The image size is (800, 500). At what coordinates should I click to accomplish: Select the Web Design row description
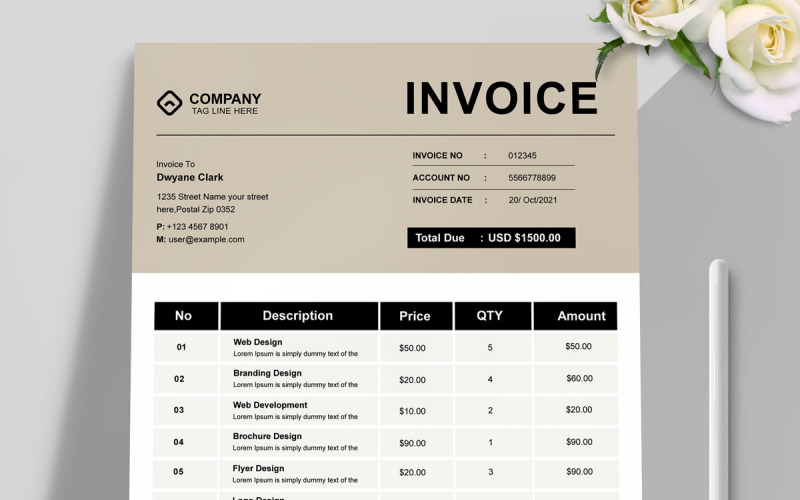(295, 347)
